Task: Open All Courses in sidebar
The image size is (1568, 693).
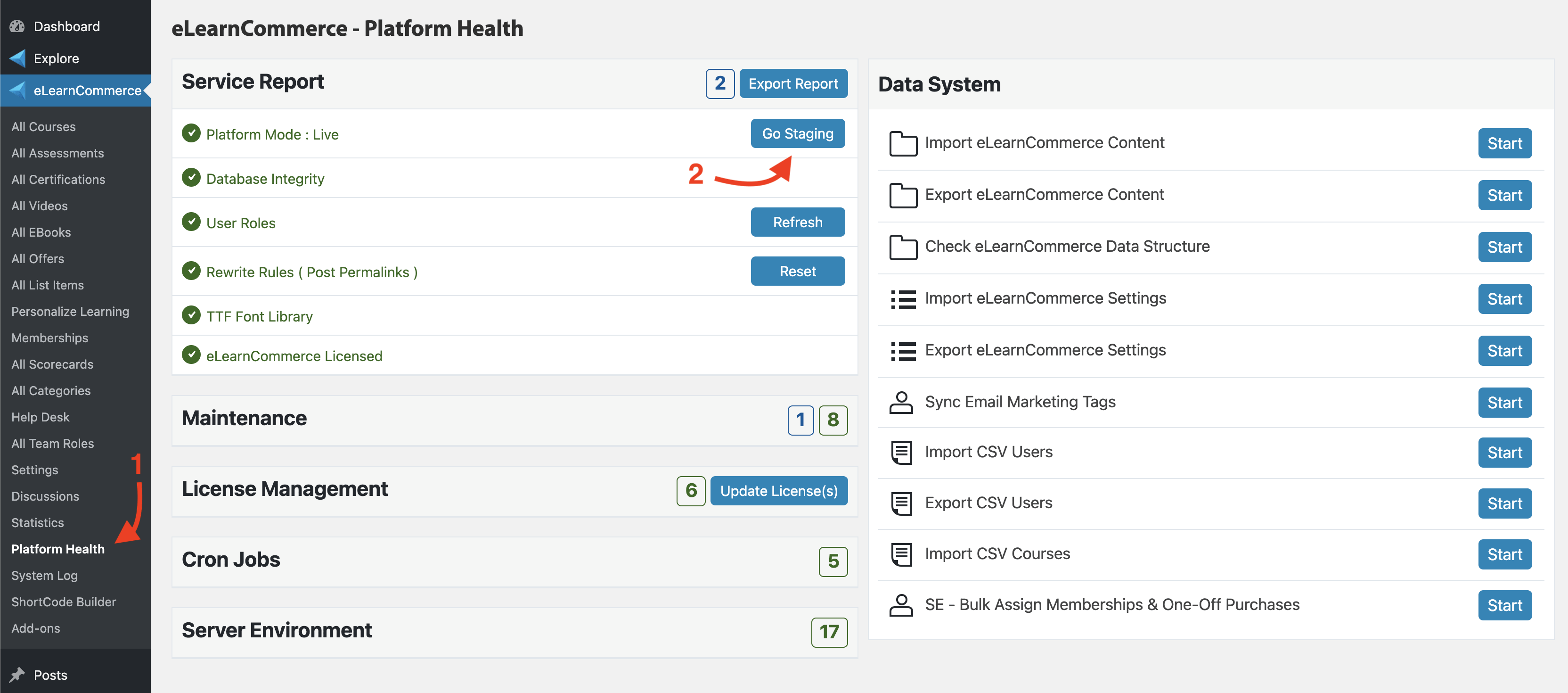Action: (x=44, y=127)
